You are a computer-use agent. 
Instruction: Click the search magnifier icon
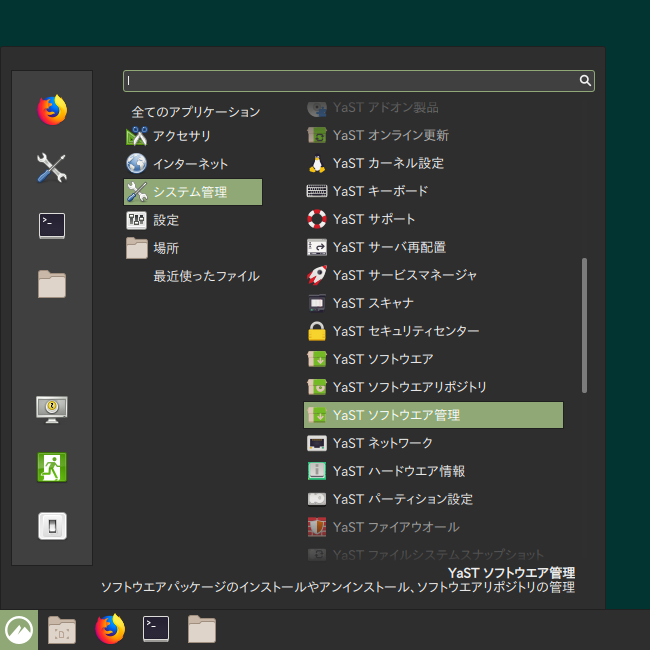pyautogui.click(x=585, y=80)
